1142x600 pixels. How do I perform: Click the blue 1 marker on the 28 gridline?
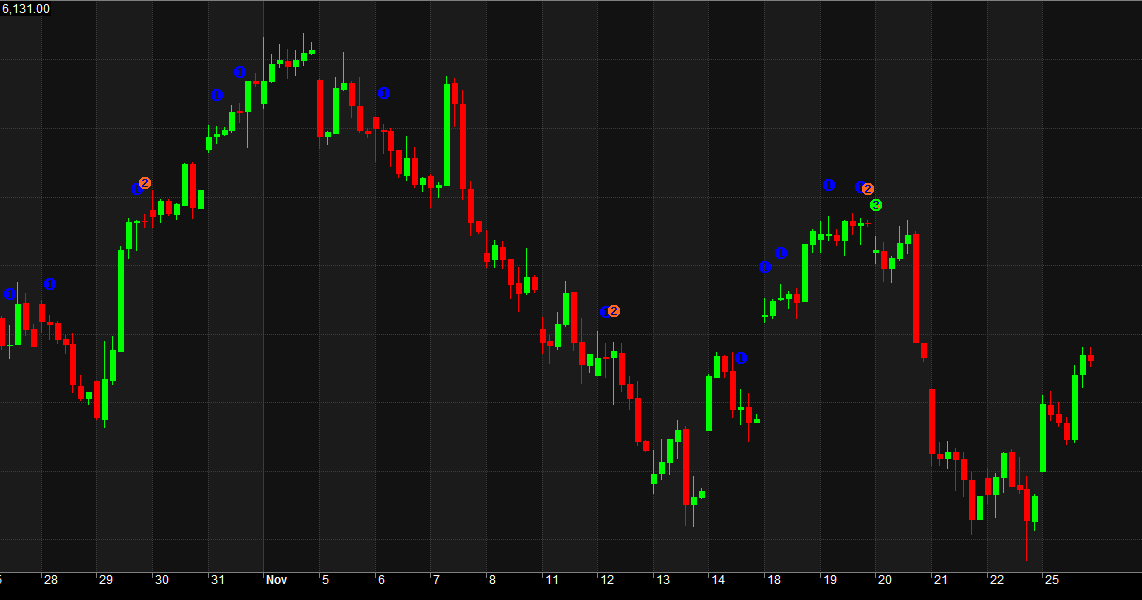pos(50,284)
